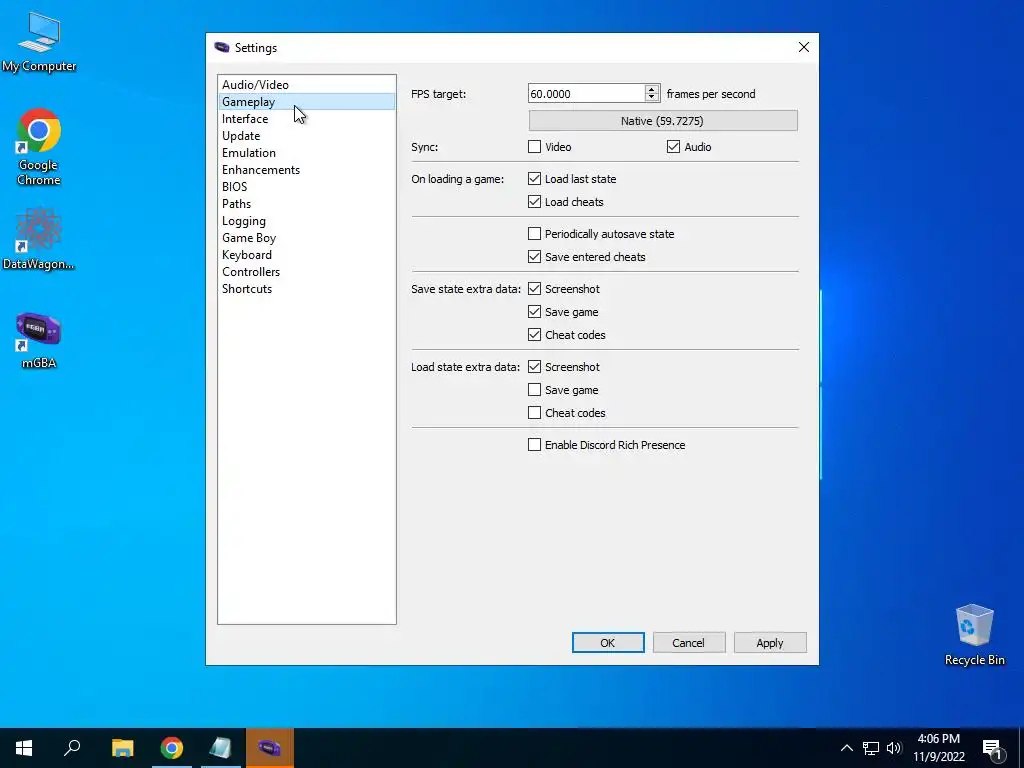The width and height of the screenshot is (1024, 768).
Task: Decrease FPS target with down arrow
Action: click(652, 98)
